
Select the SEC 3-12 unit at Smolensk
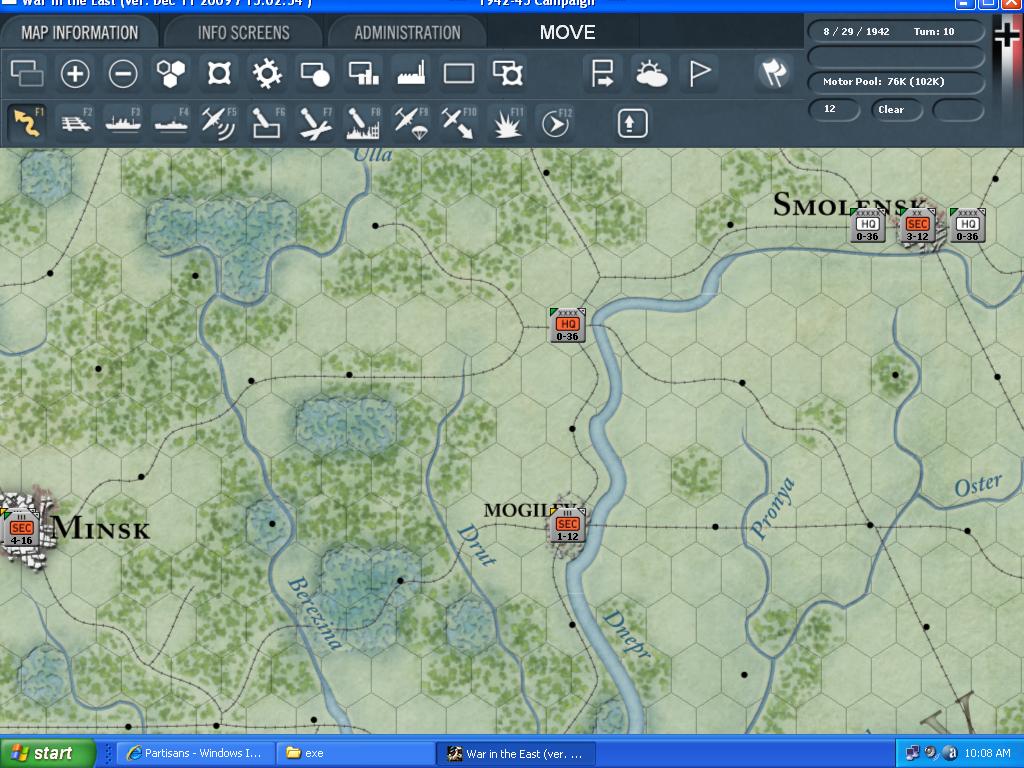coord(917,225)
